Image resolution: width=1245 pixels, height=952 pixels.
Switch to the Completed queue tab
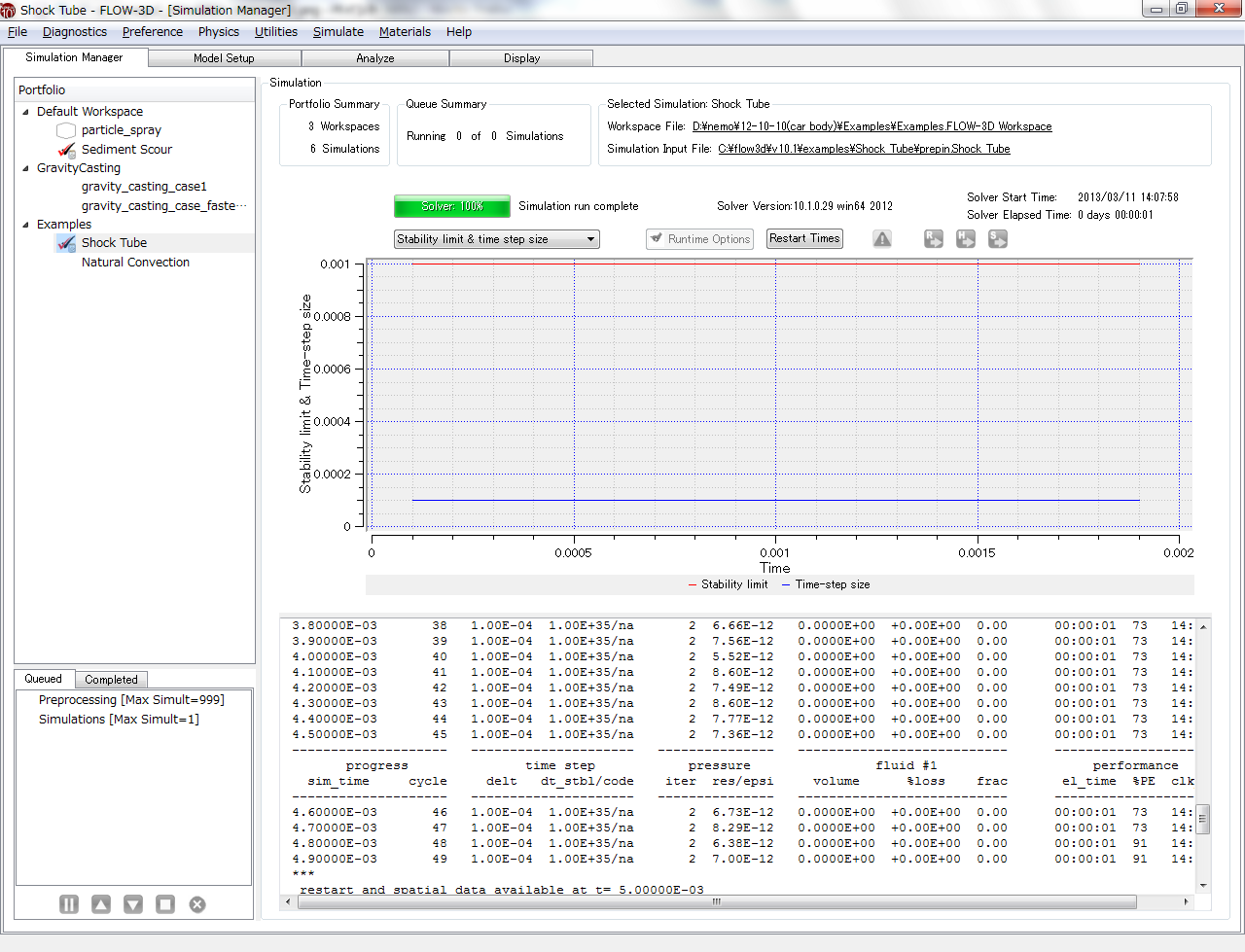[x=111, y=680]
